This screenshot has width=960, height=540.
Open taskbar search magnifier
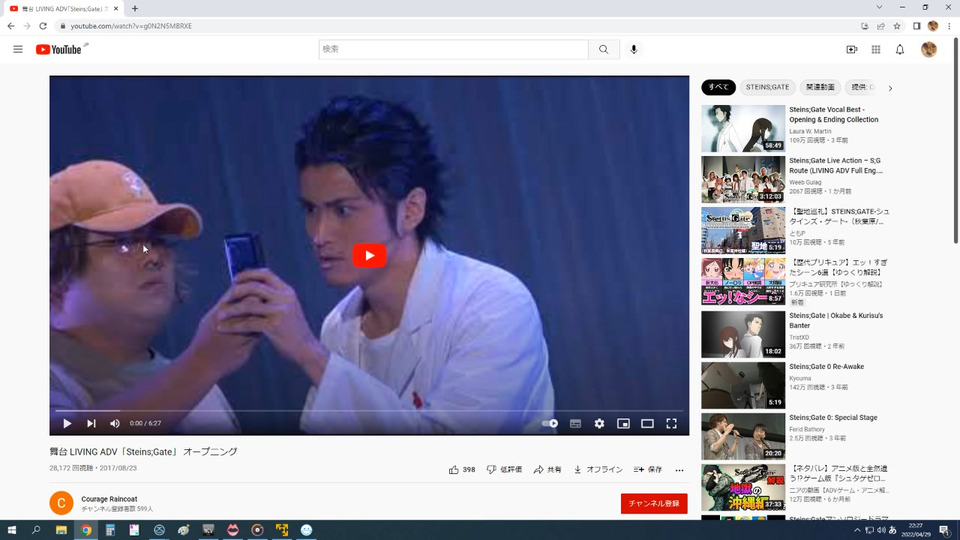click(36, 530)
